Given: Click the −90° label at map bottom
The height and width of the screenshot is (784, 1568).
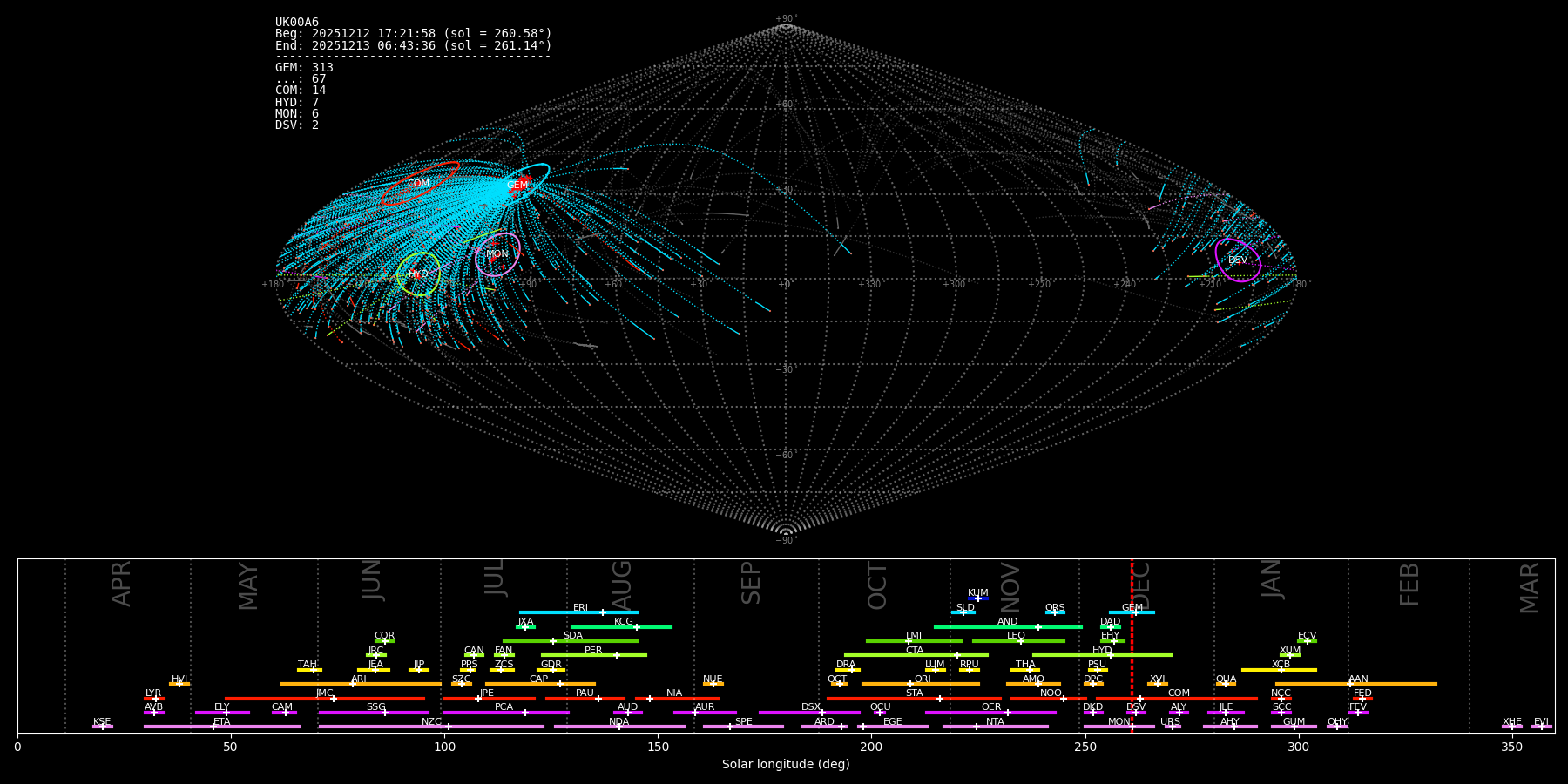Looking at the screenshot, I should click(786, 540).
